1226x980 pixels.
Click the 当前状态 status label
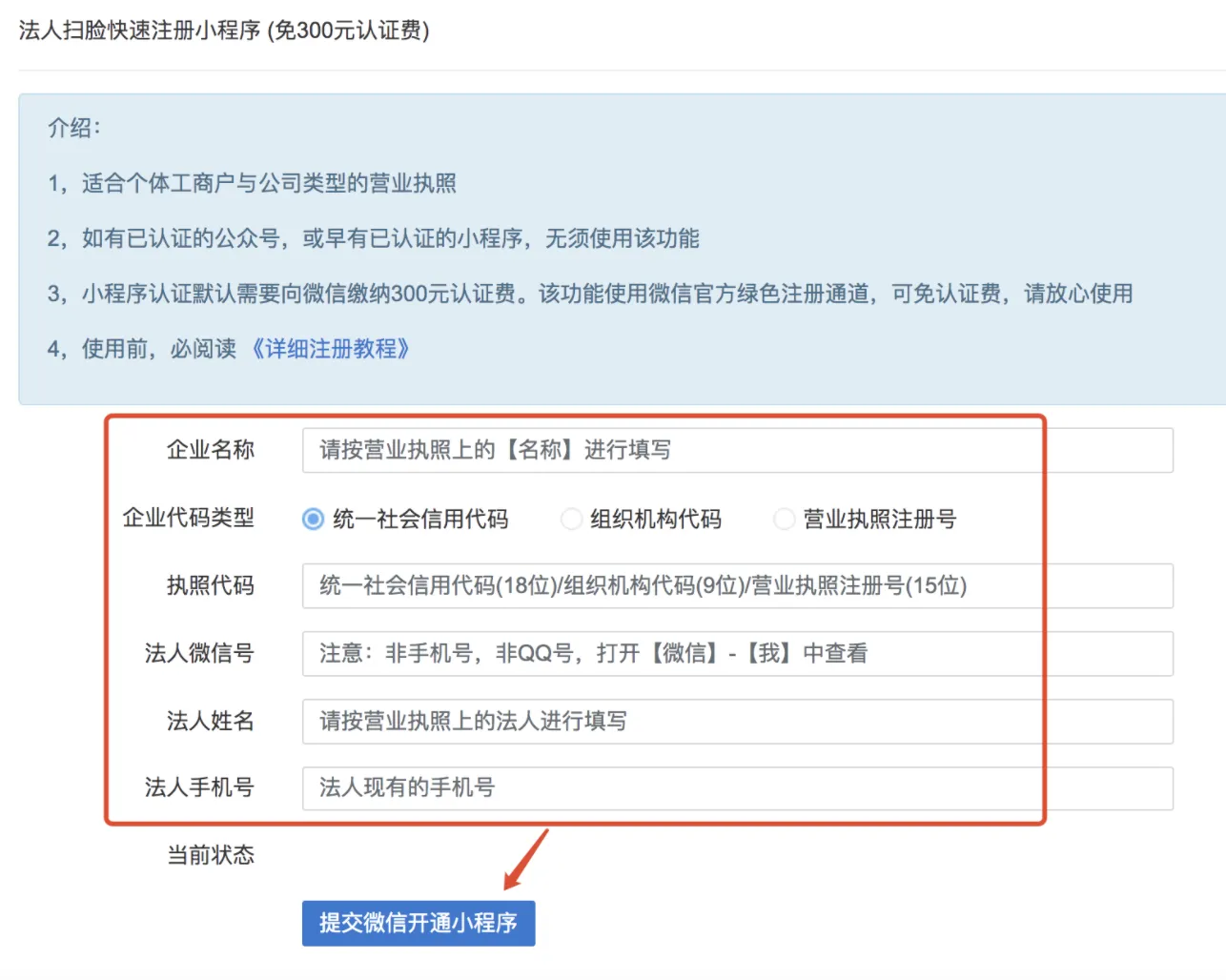[210, 855]
